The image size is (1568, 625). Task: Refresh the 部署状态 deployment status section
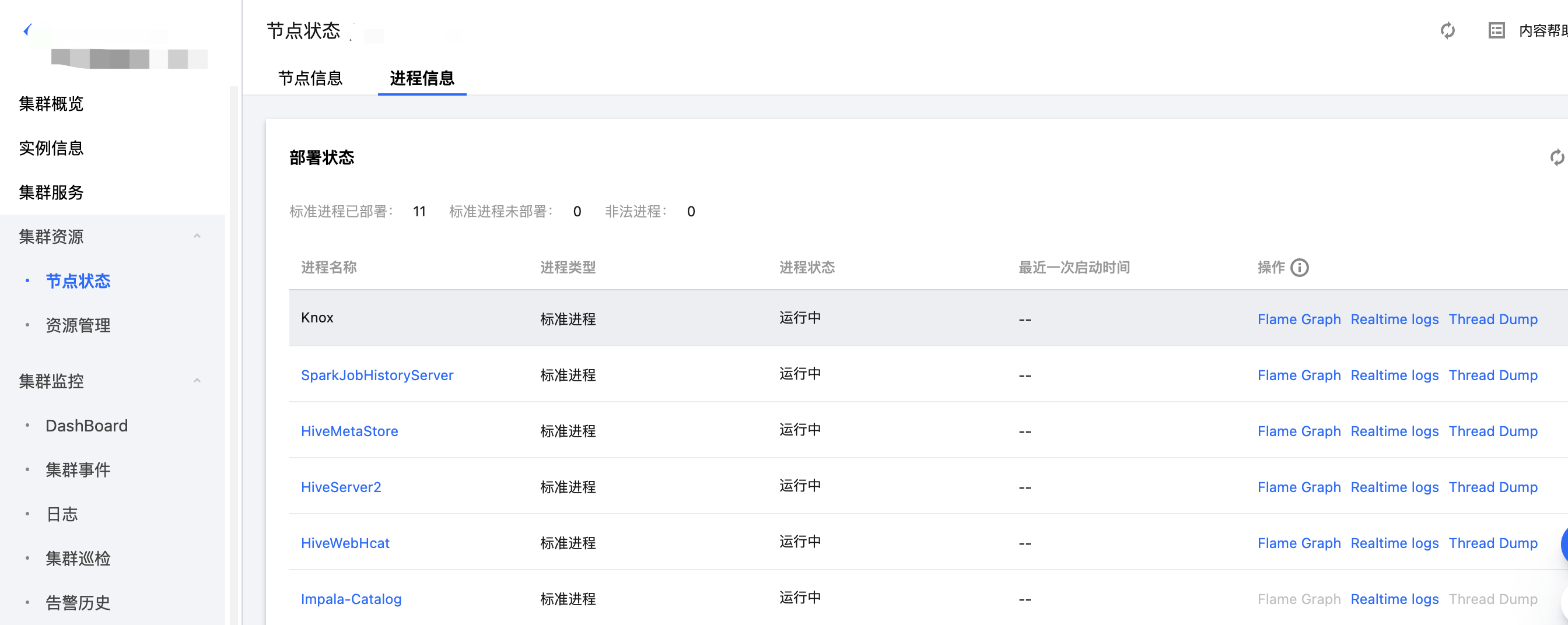[1556, 158]
